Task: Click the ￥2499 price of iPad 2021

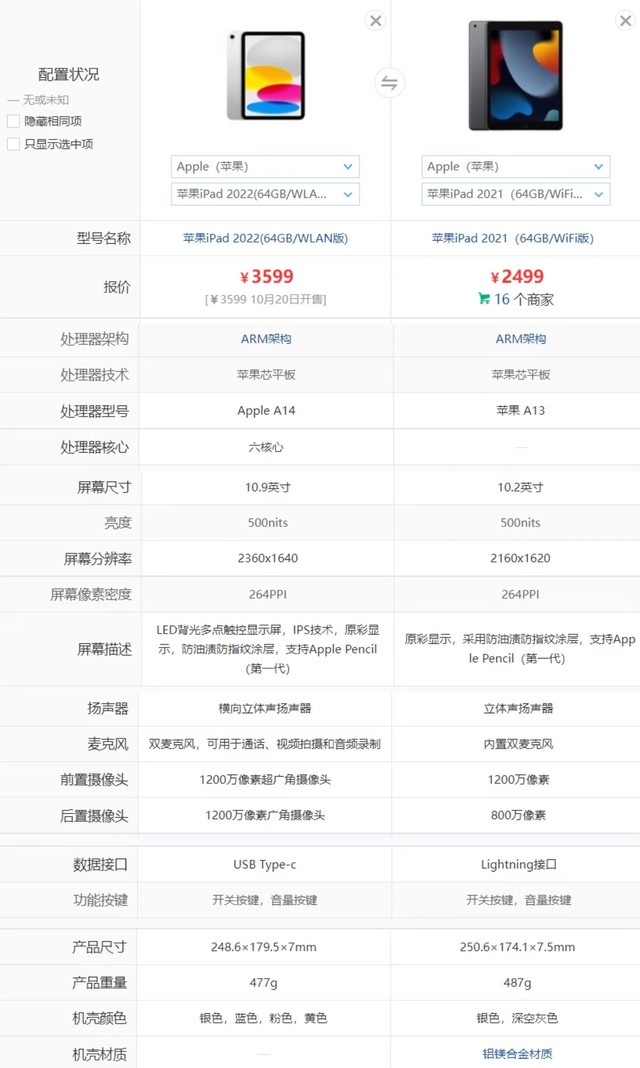Action: coord(517,277)
